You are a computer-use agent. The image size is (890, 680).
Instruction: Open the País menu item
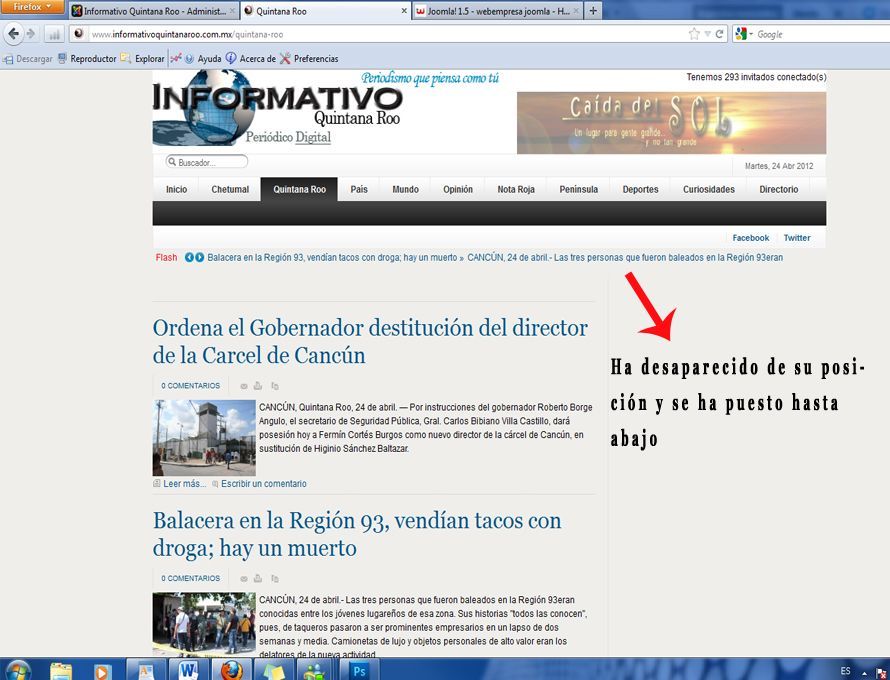pos(359,189)
